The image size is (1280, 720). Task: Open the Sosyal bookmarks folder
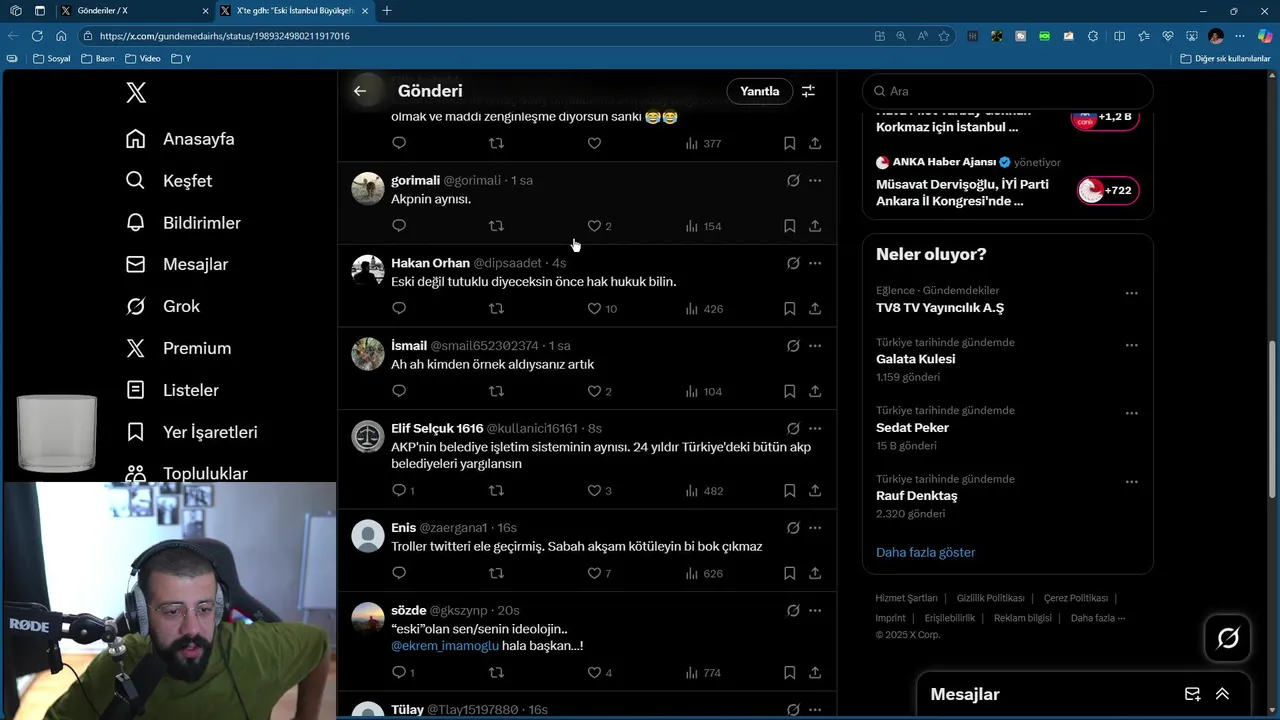pos(52,59)
